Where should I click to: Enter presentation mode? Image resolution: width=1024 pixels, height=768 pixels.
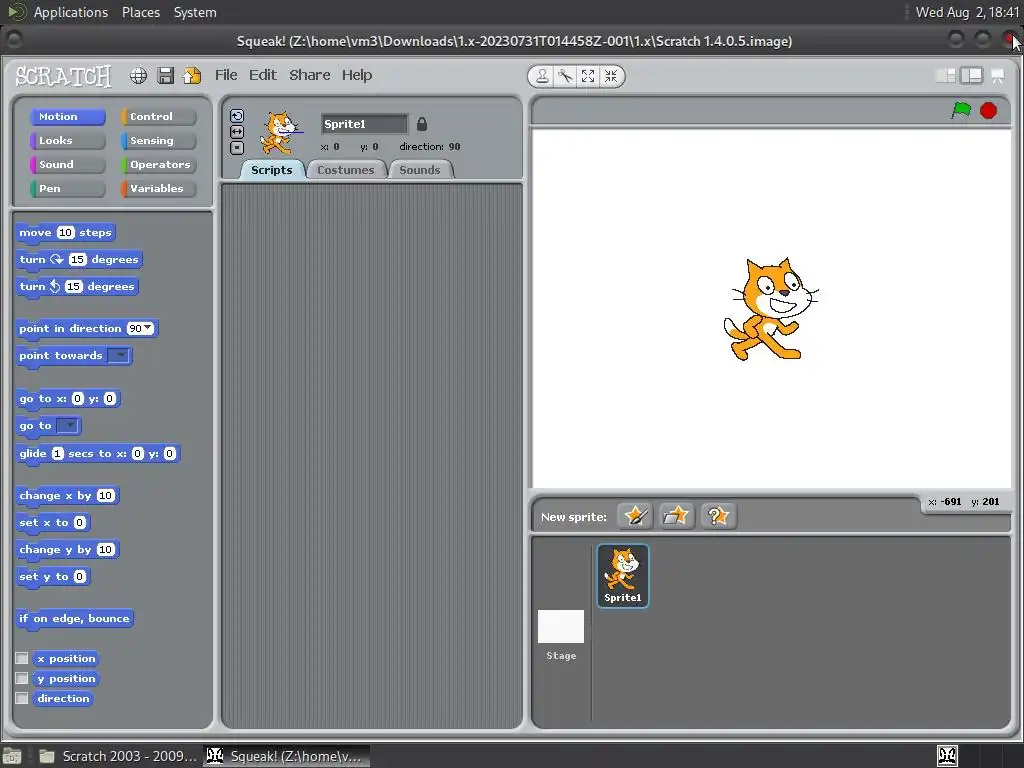[997, 76]
